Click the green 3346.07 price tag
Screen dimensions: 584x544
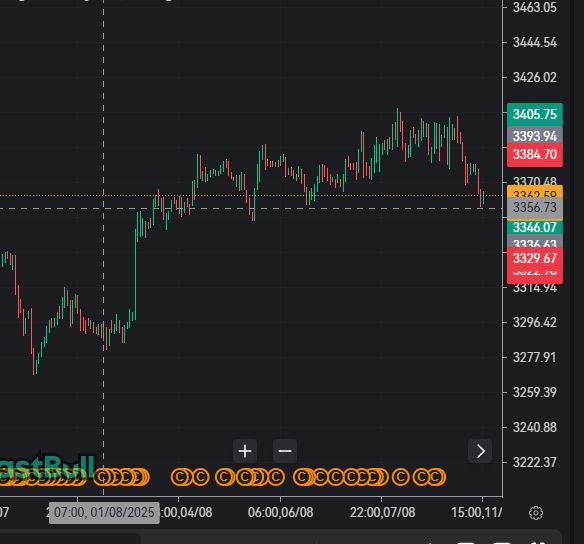(x=535, y=227)
